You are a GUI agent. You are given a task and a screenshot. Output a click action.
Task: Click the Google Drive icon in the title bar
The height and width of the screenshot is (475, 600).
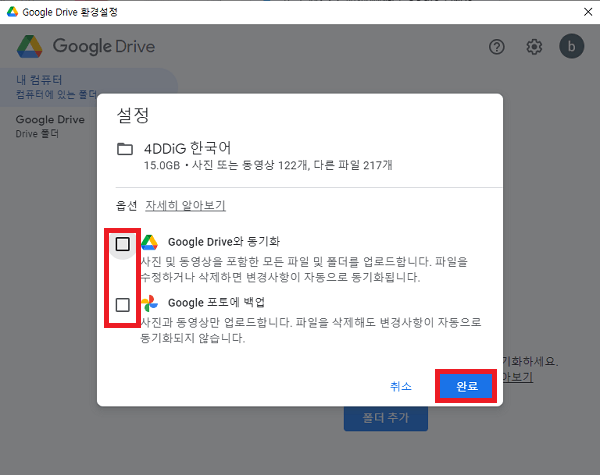coord(12,12)
